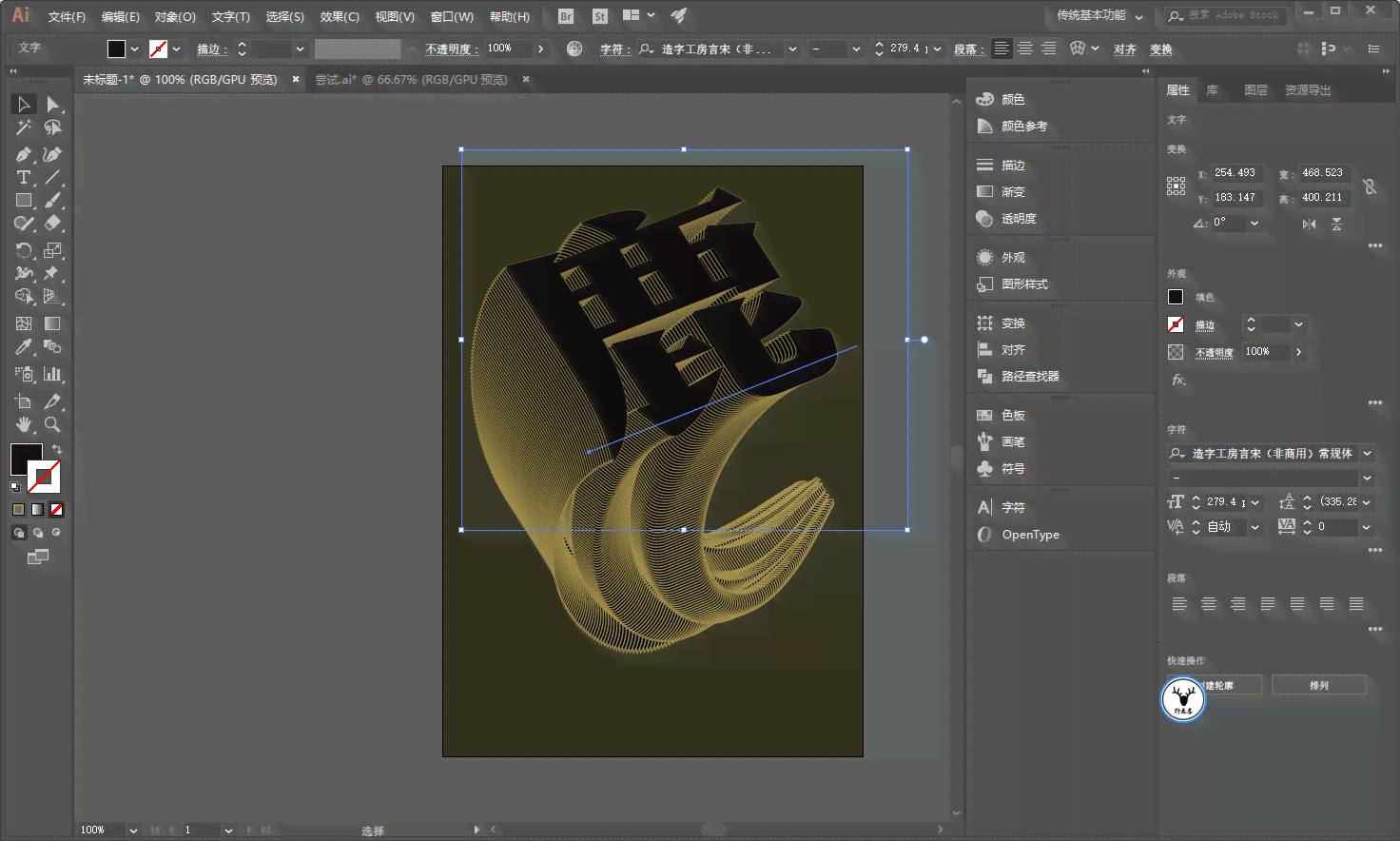Select the Pen tool
The width and height of the screenshot is (1400, 841).
24,154
